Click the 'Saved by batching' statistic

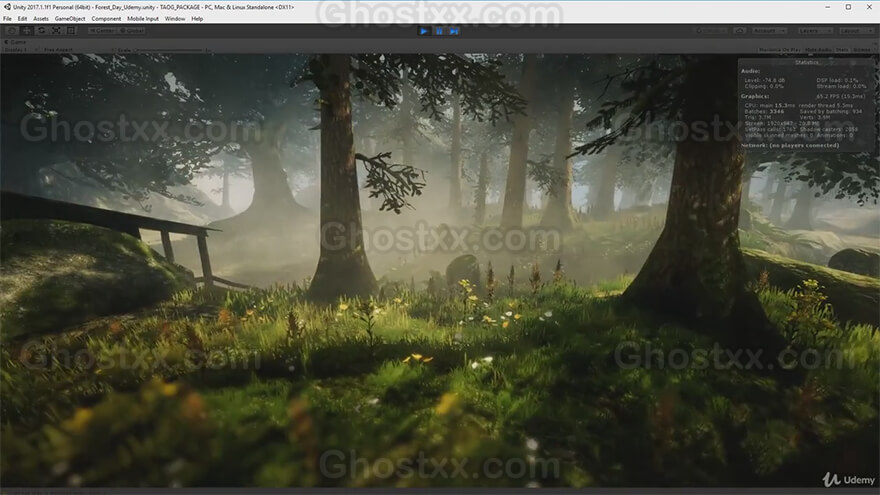831,111
